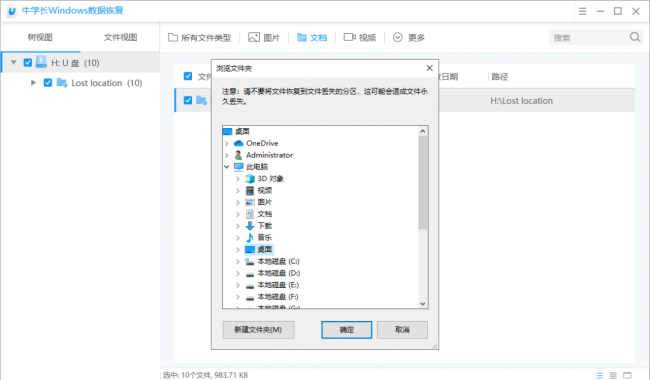The height and width of the screenshot is (380, 650).
Task: Filter by Video camera icon
Action: [x=349, y=37]
